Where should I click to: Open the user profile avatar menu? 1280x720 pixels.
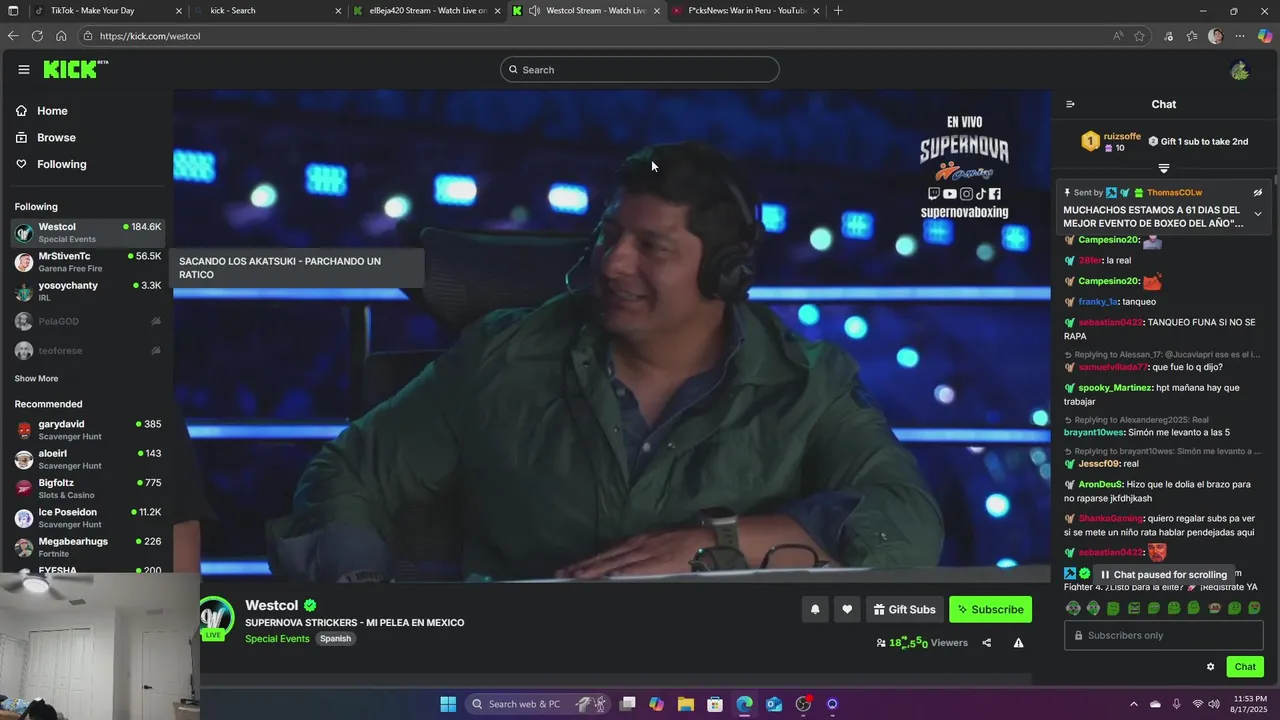tap(1239, 70)
